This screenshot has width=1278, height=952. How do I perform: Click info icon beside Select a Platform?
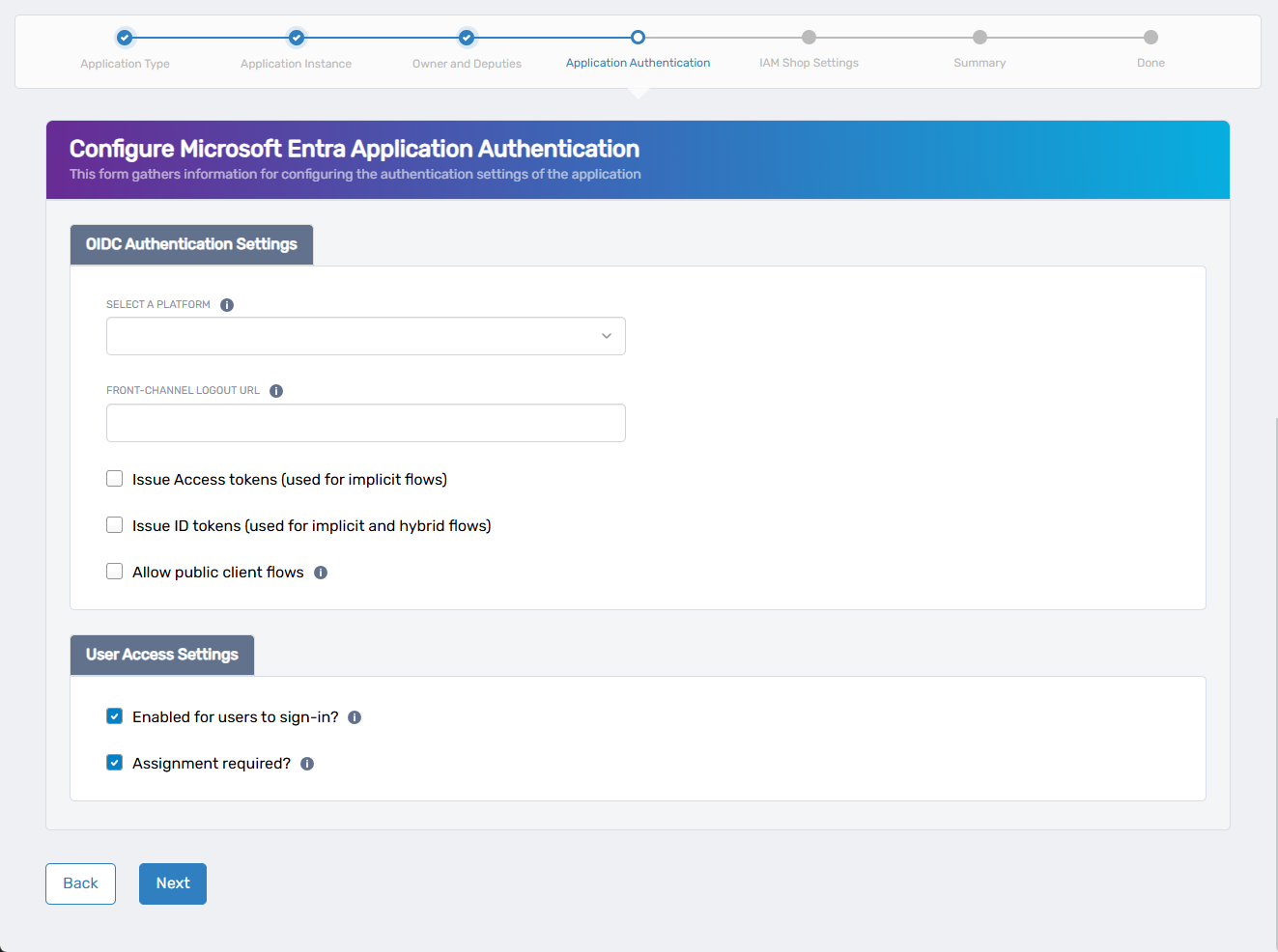(227, 304)
